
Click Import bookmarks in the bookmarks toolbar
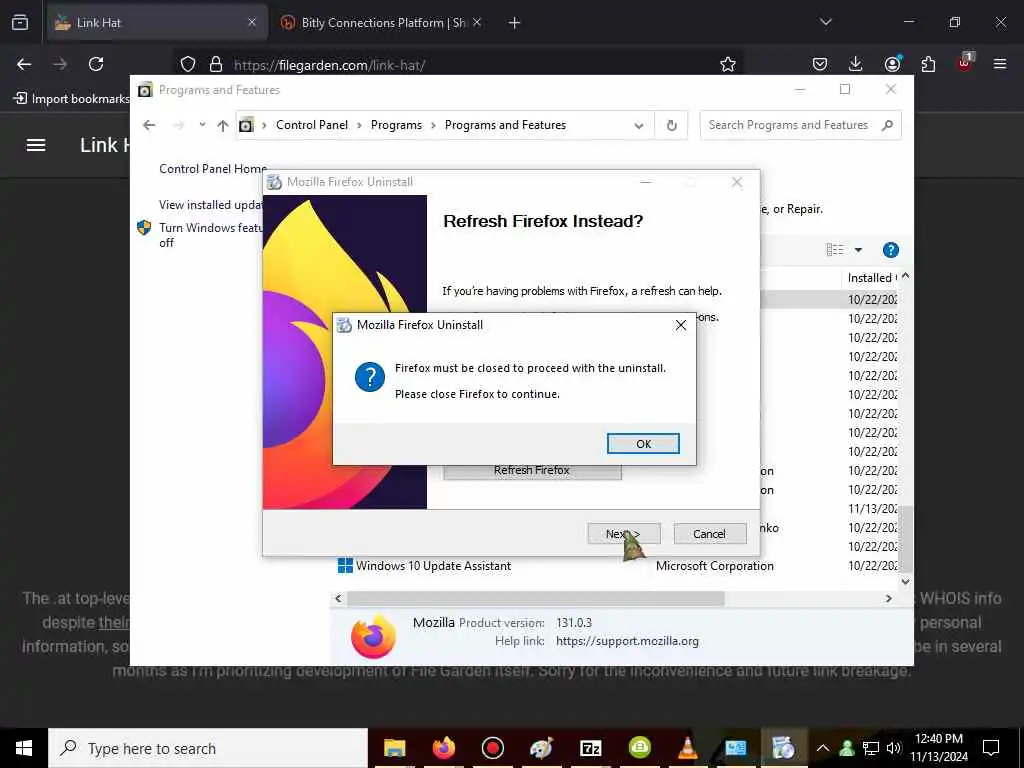tap(72, 99)
